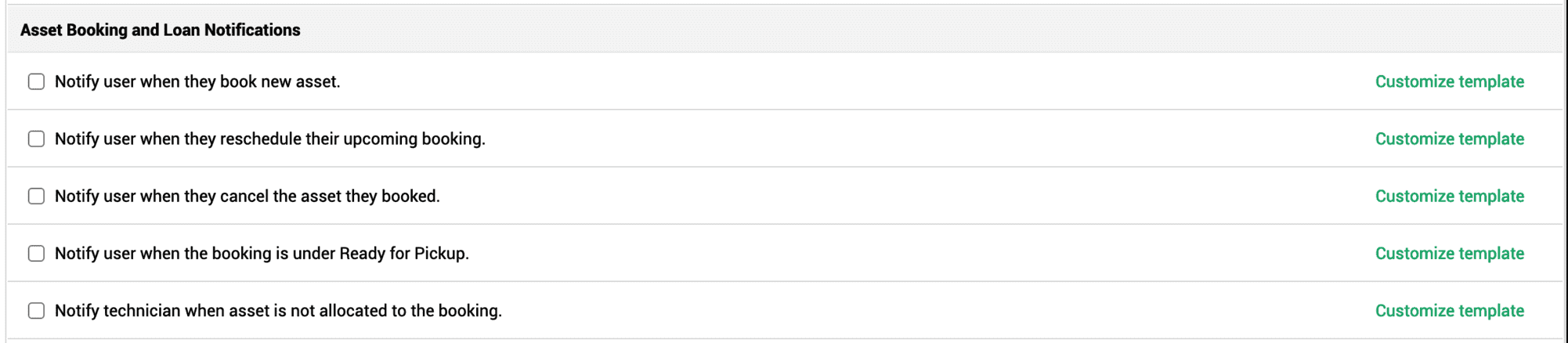
Task: Click the 'reschedule their upcoming booking' label text
Action: (x=270, y=139)
